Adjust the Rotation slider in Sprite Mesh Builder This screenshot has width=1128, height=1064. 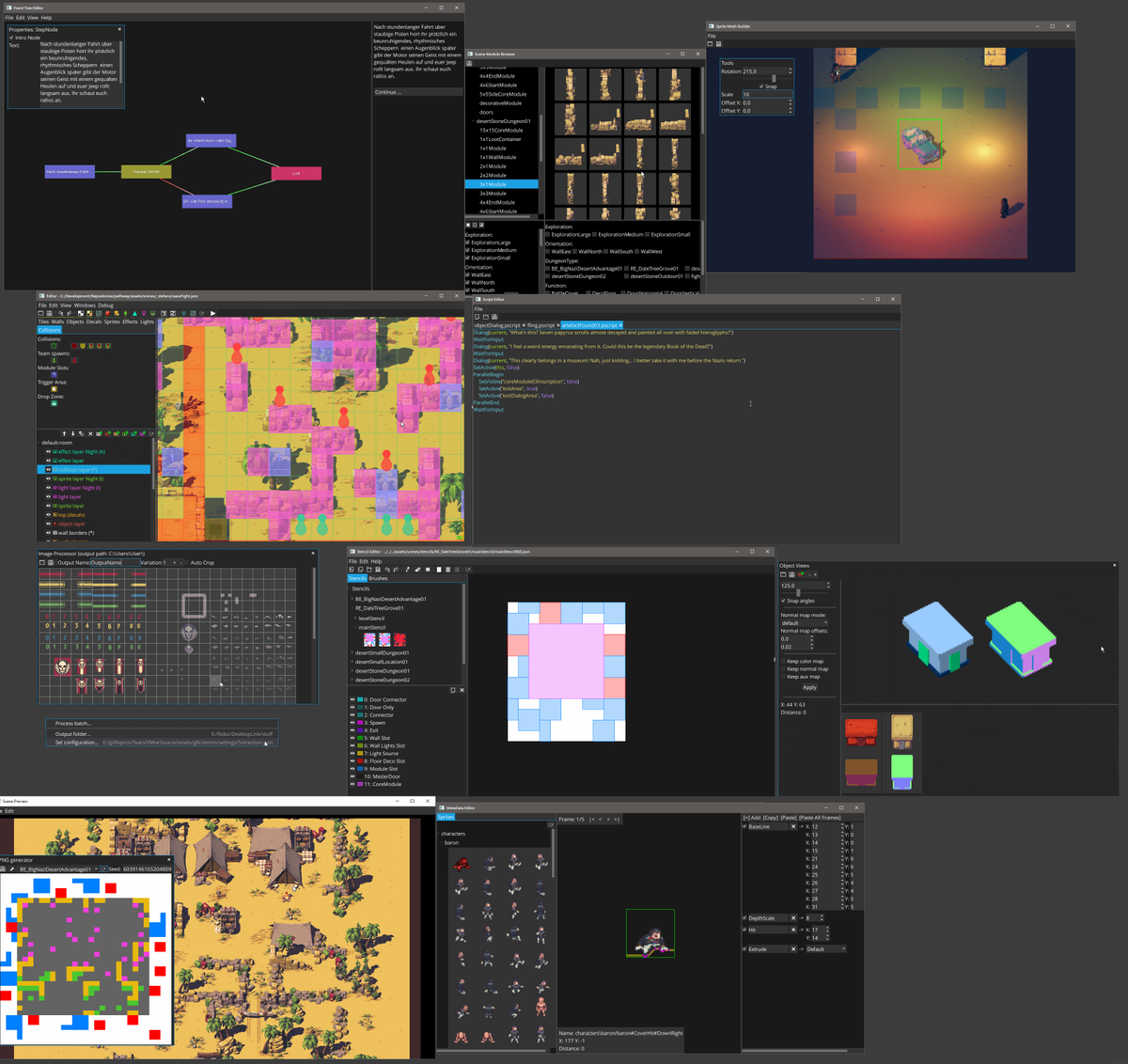tap(774, 78)
